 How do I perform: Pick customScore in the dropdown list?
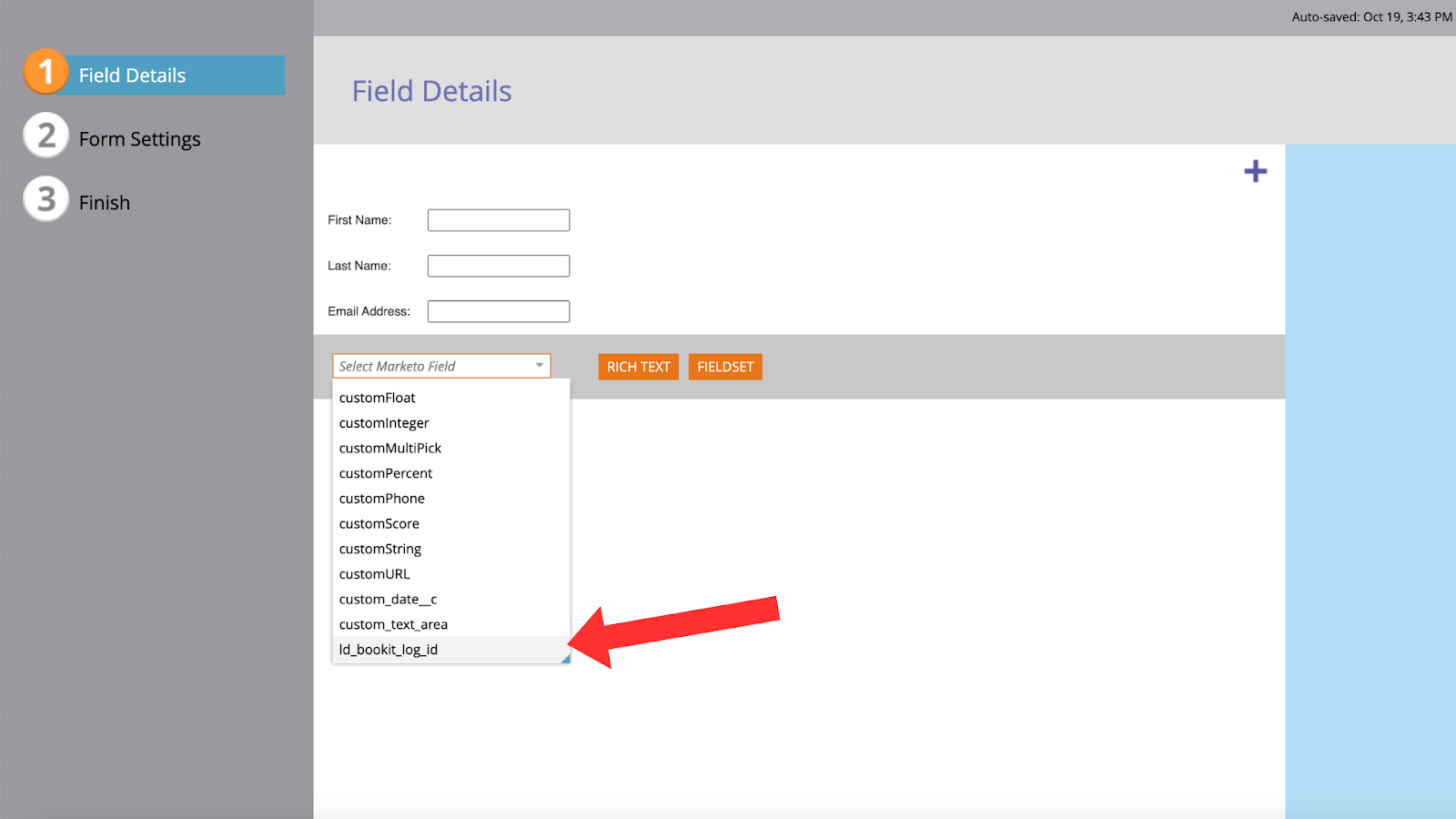coord(379,524)
